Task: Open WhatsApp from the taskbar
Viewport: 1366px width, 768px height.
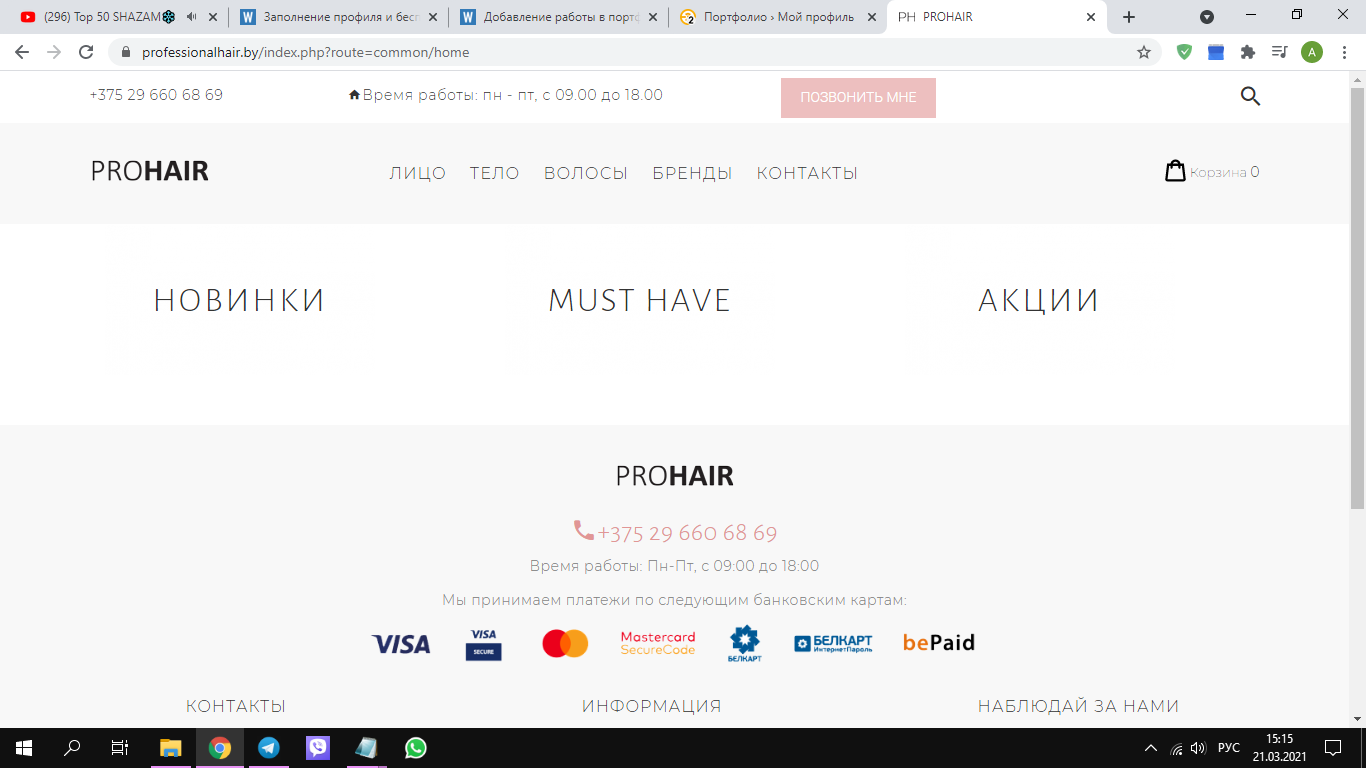Action: click(x=415, y=747)
